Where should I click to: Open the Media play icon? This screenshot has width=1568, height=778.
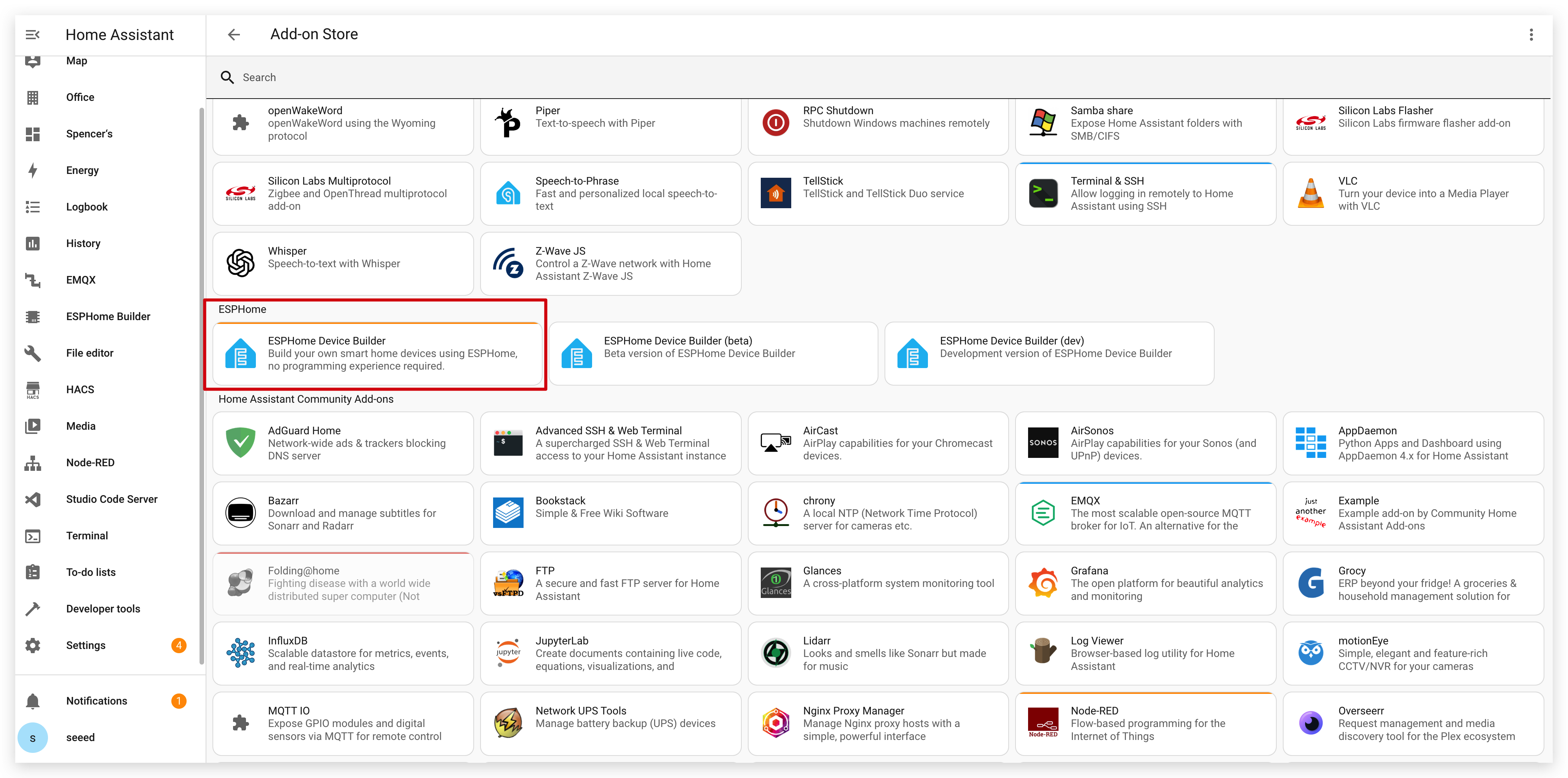(33, 426)
